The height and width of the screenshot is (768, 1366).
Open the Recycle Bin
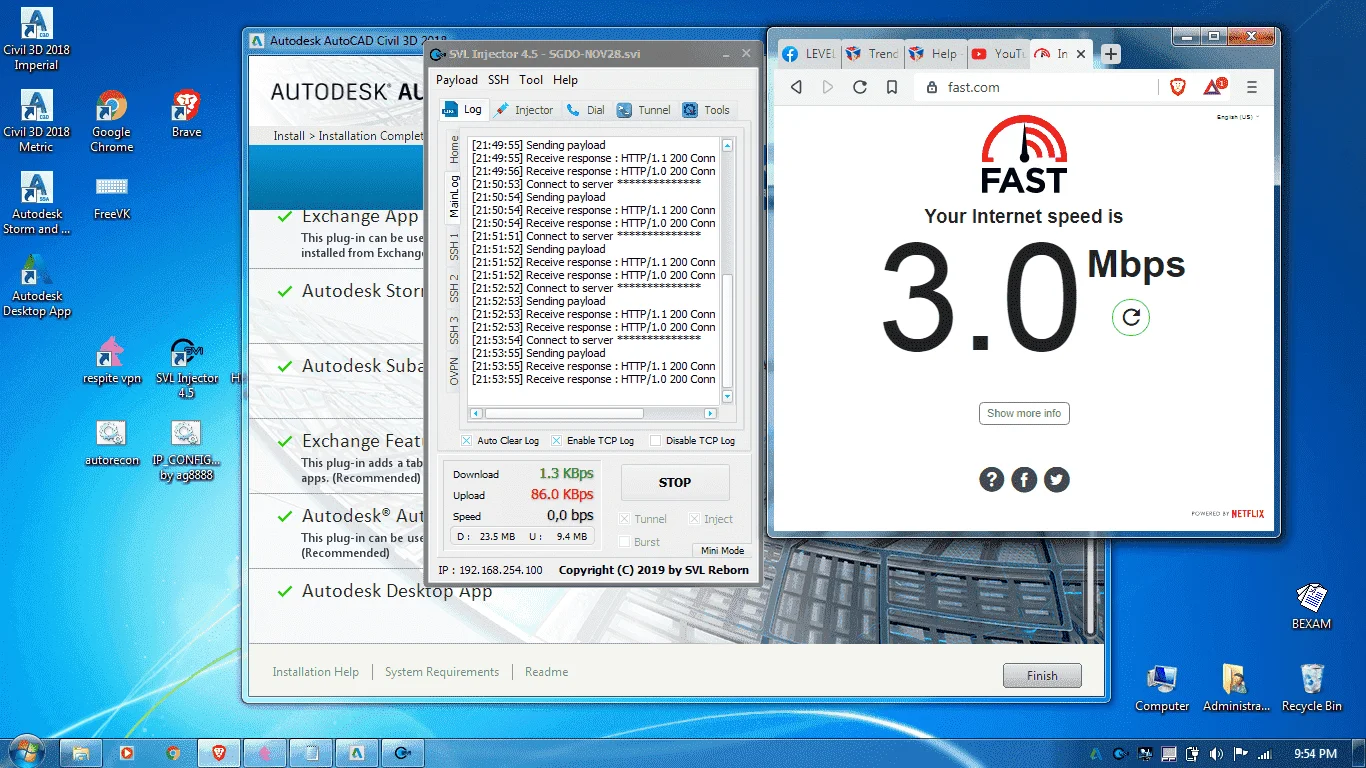coord(1311,688)
